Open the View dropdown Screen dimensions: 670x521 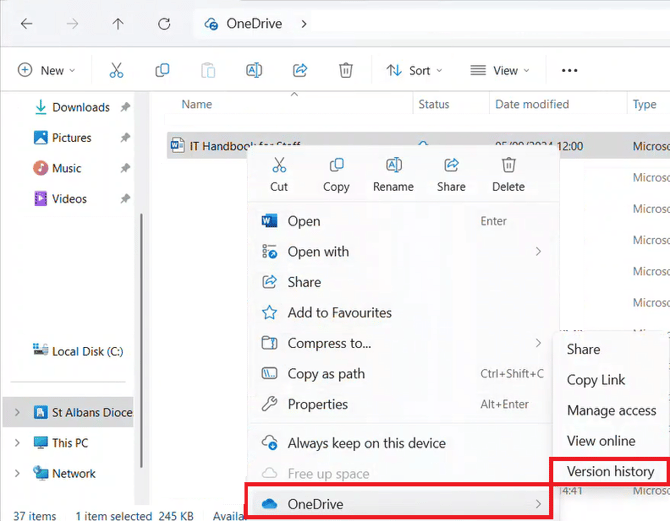click(499, 70)
